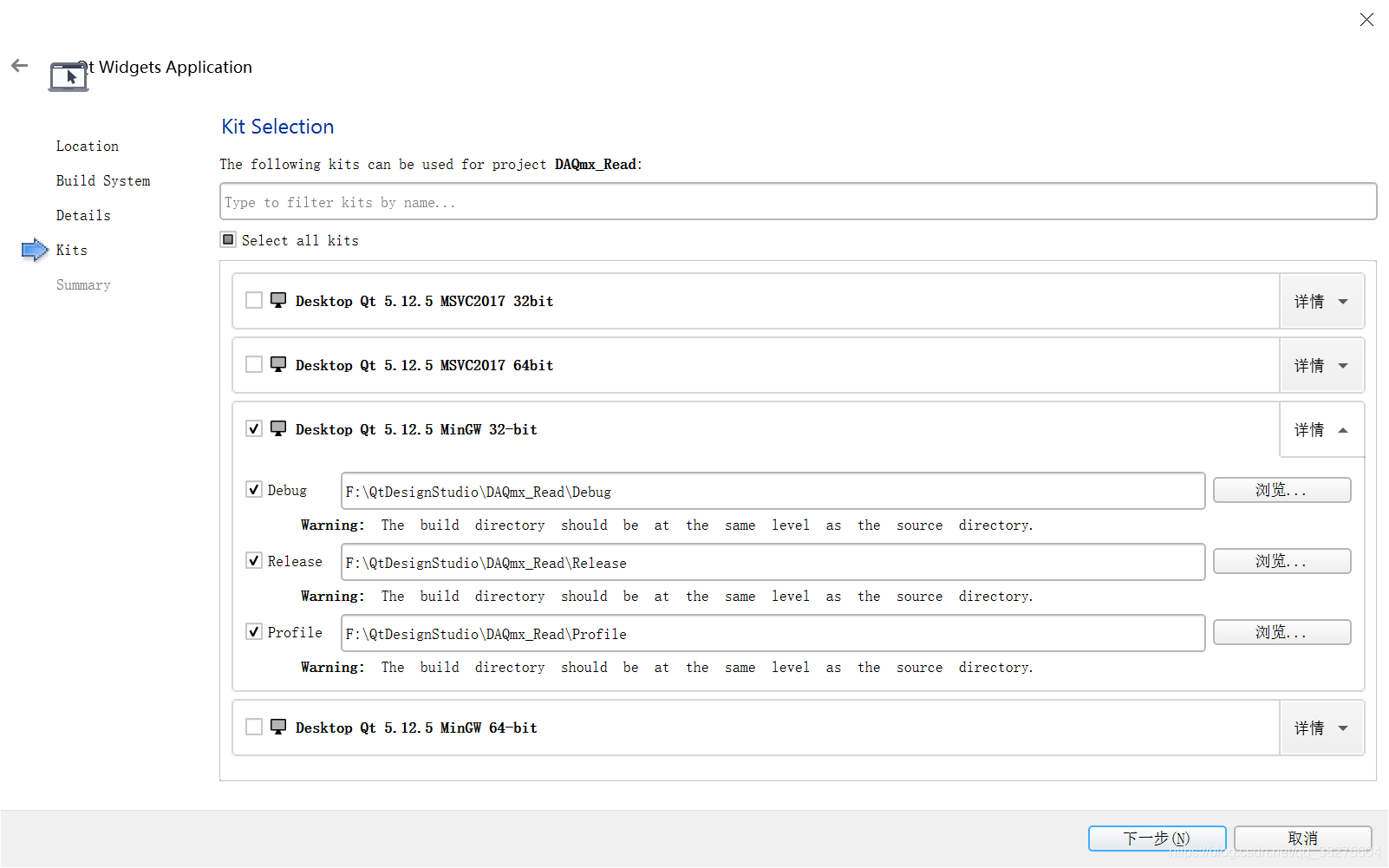Image resolution: width=1389 pixels, height=868 pixels.
Task: Click the warning text below the Profile path
Action: 667,667
